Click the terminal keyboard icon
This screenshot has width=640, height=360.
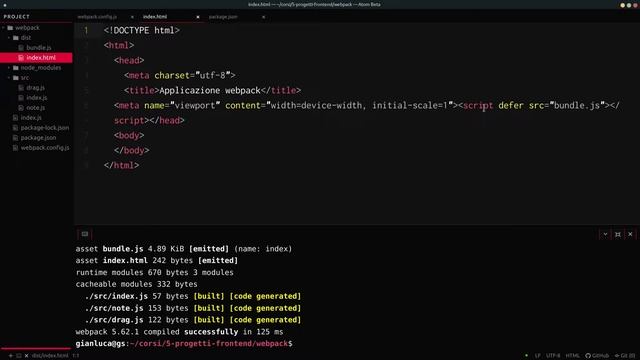(x=84, y=234)
